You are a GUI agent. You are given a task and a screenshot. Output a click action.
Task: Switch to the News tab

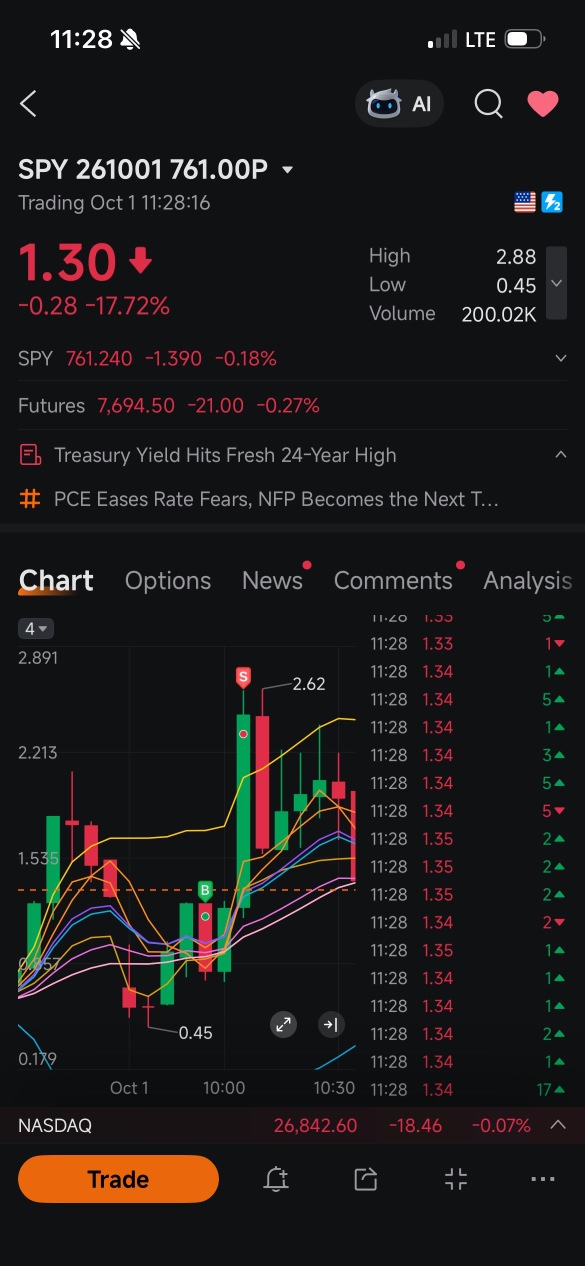pyautogui.click(x=272, y=581)
